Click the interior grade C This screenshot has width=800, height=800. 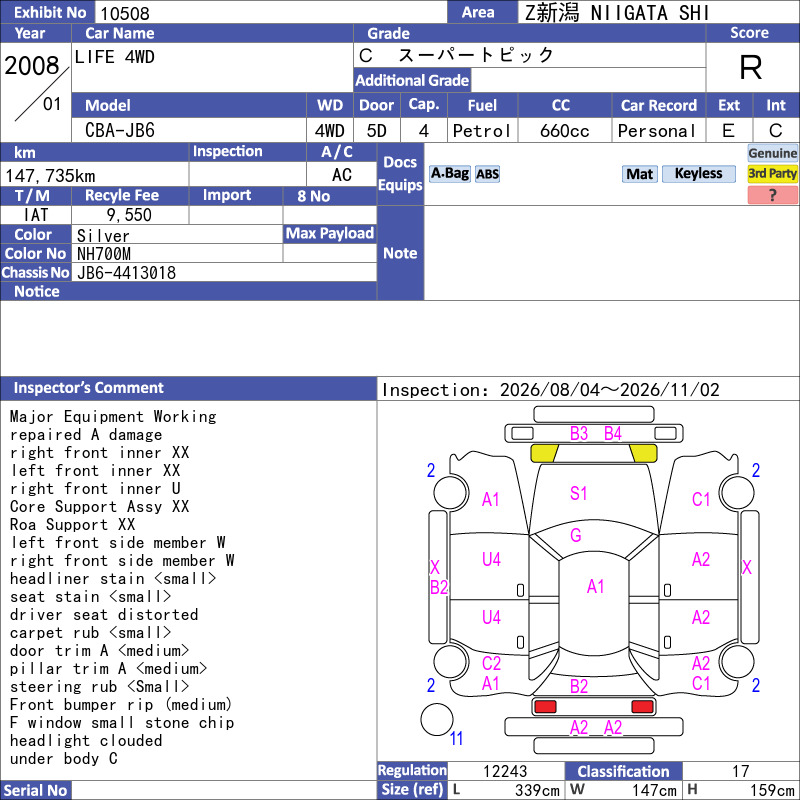tap(776, 131)
